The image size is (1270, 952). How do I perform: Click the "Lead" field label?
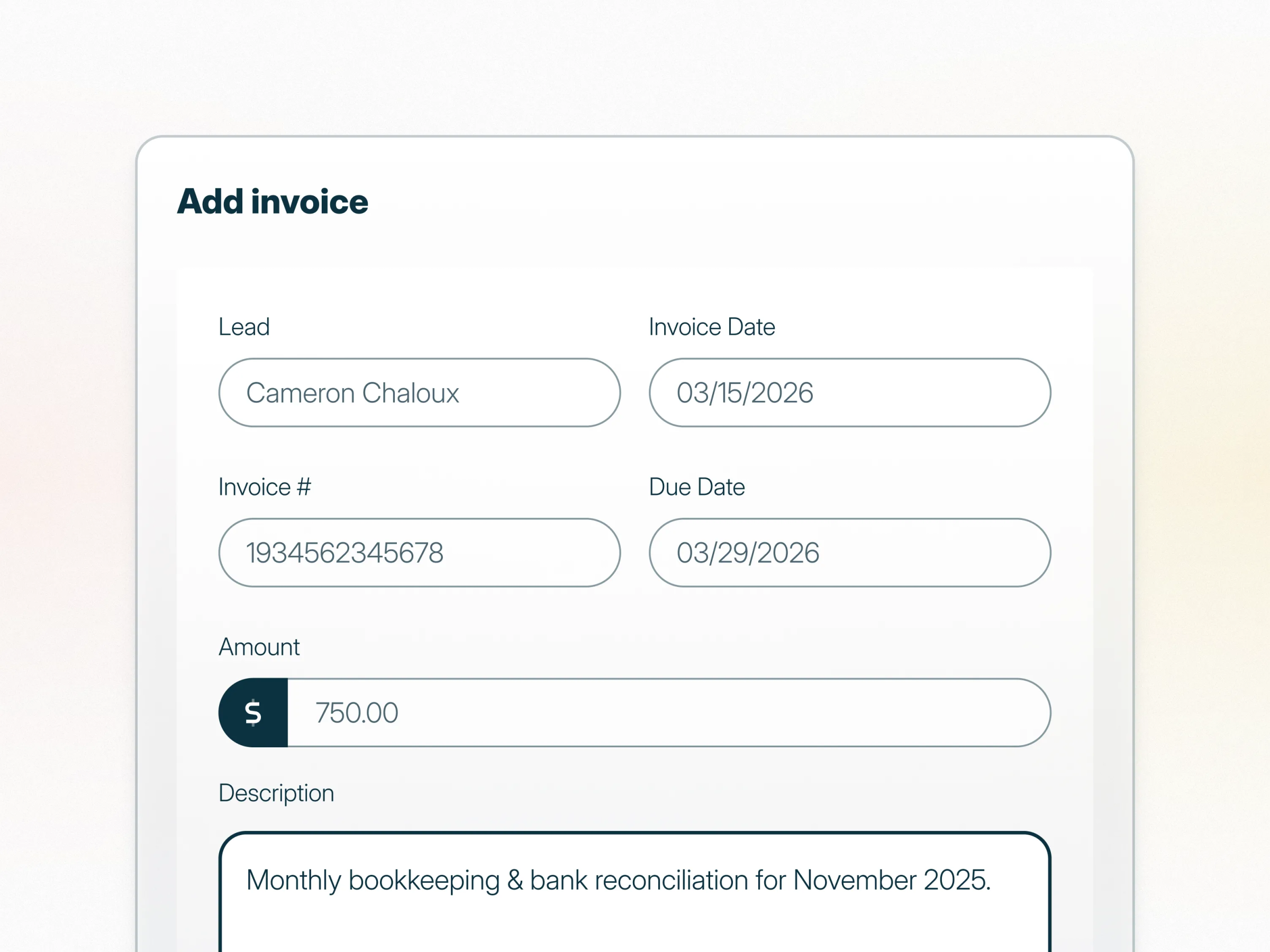244,327
